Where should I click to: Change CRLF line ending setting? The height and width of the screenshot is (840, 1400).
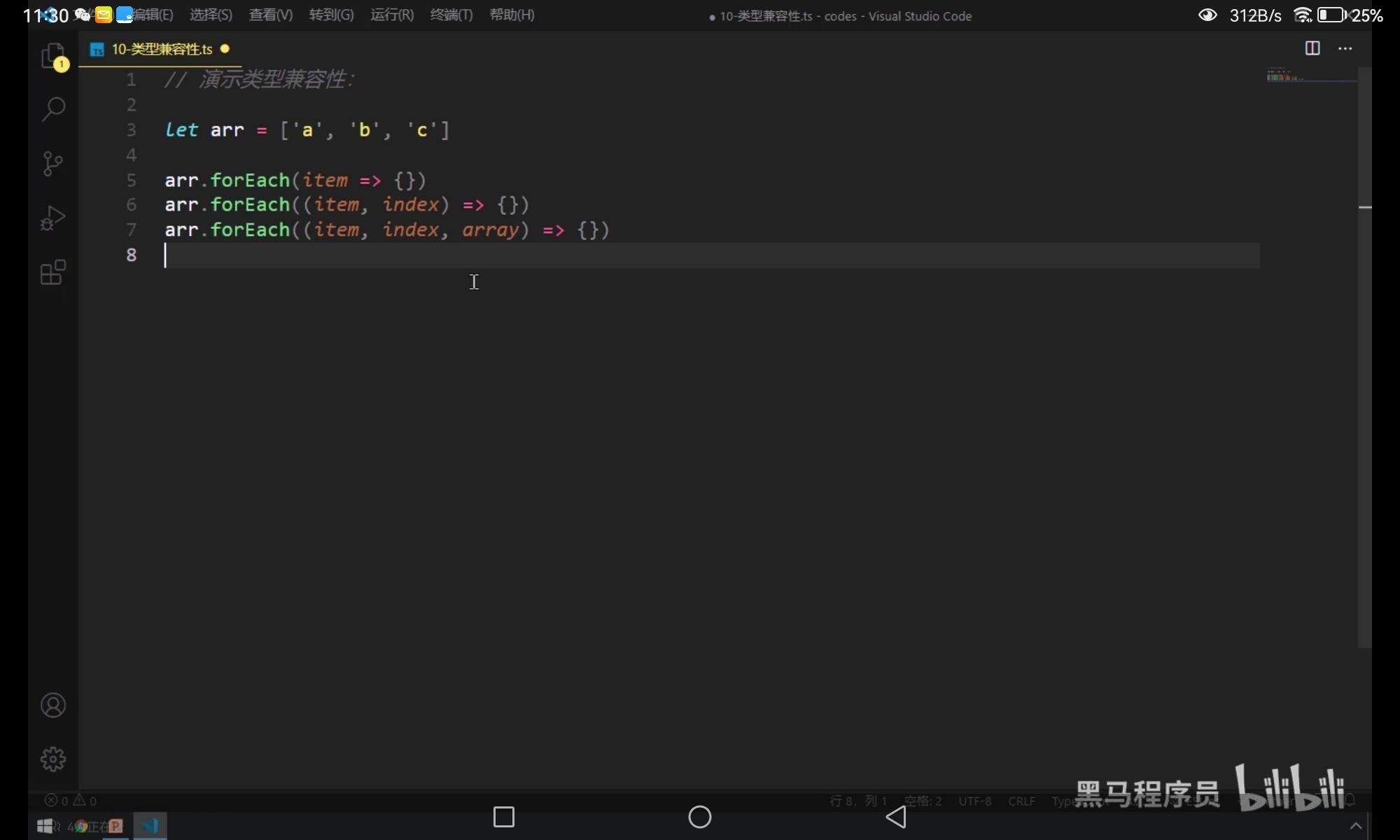1021,801
